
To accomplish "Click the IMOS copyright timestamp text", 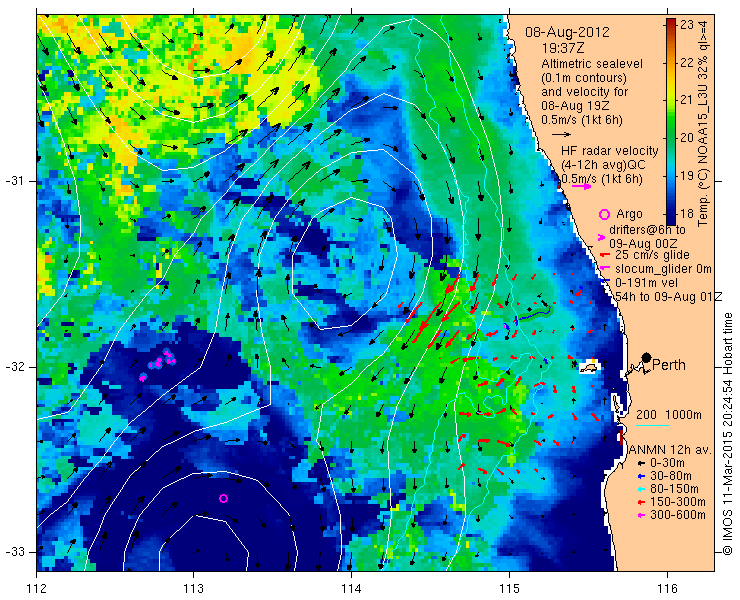I will click(x=728, y=434).
